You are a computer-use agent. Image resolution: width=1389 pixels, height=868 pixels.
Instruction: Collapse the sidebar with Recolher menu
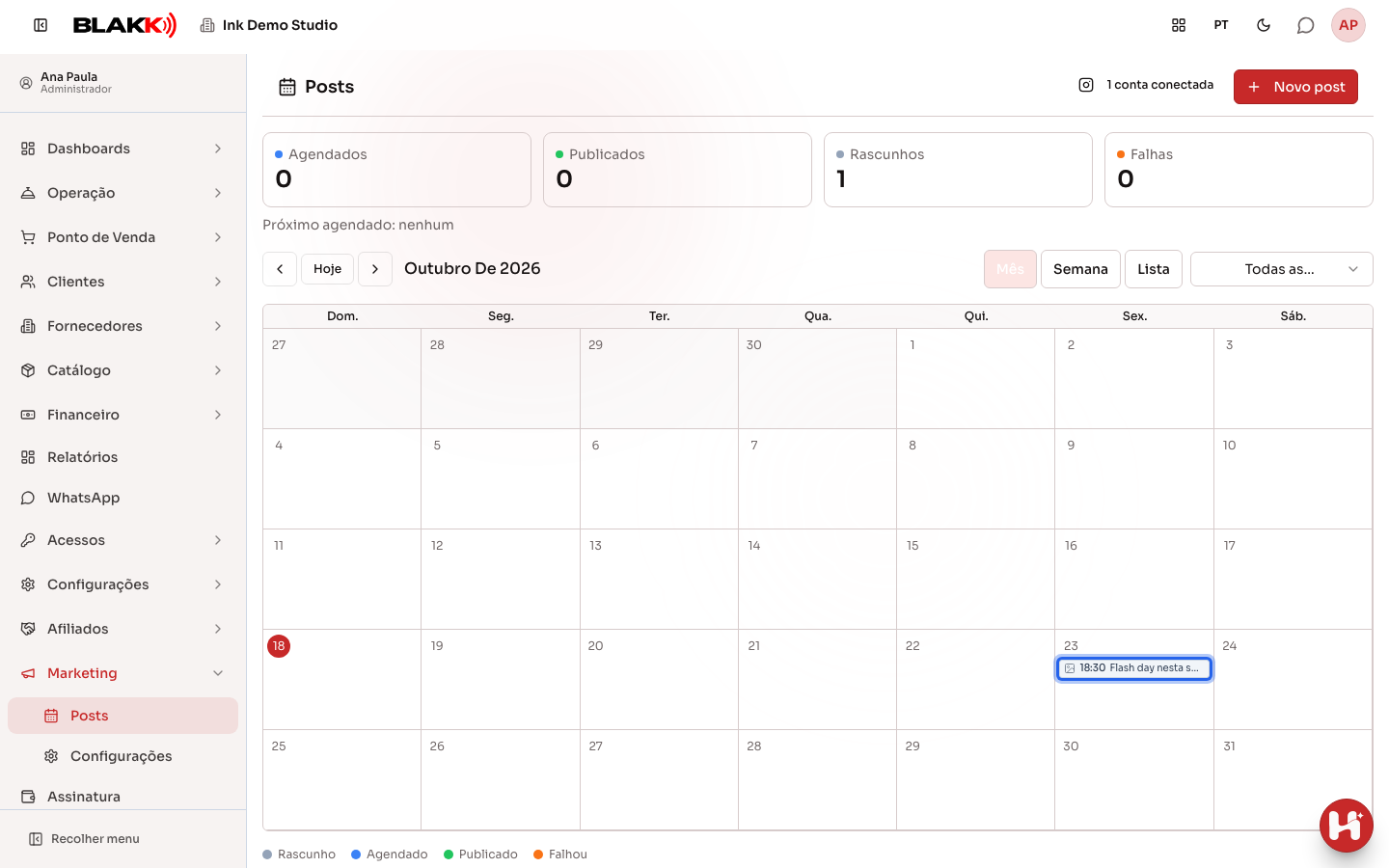pos(84,839)
